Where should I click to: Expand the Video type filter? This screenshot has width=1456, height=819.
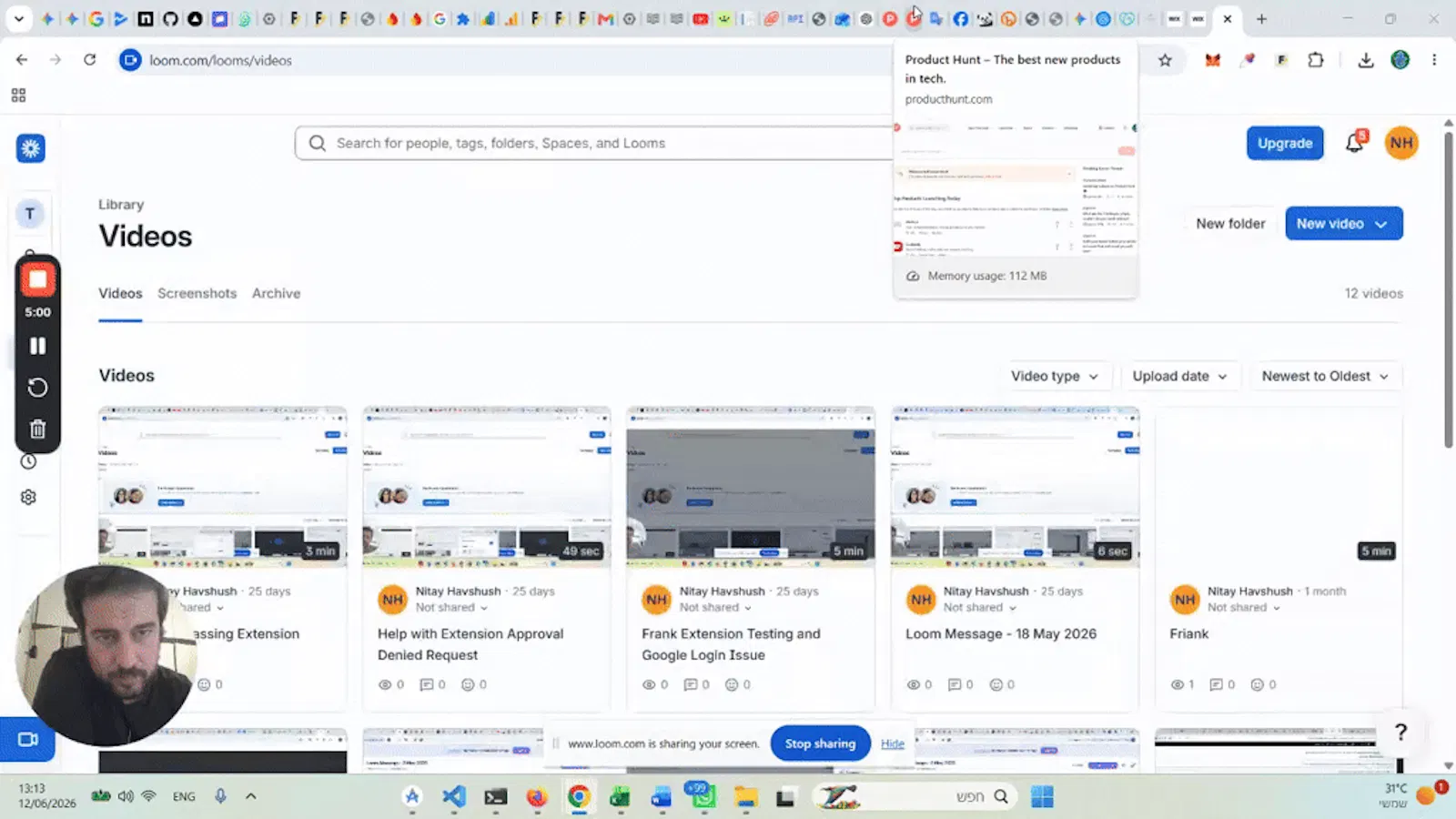click(x=1055, y=376)
